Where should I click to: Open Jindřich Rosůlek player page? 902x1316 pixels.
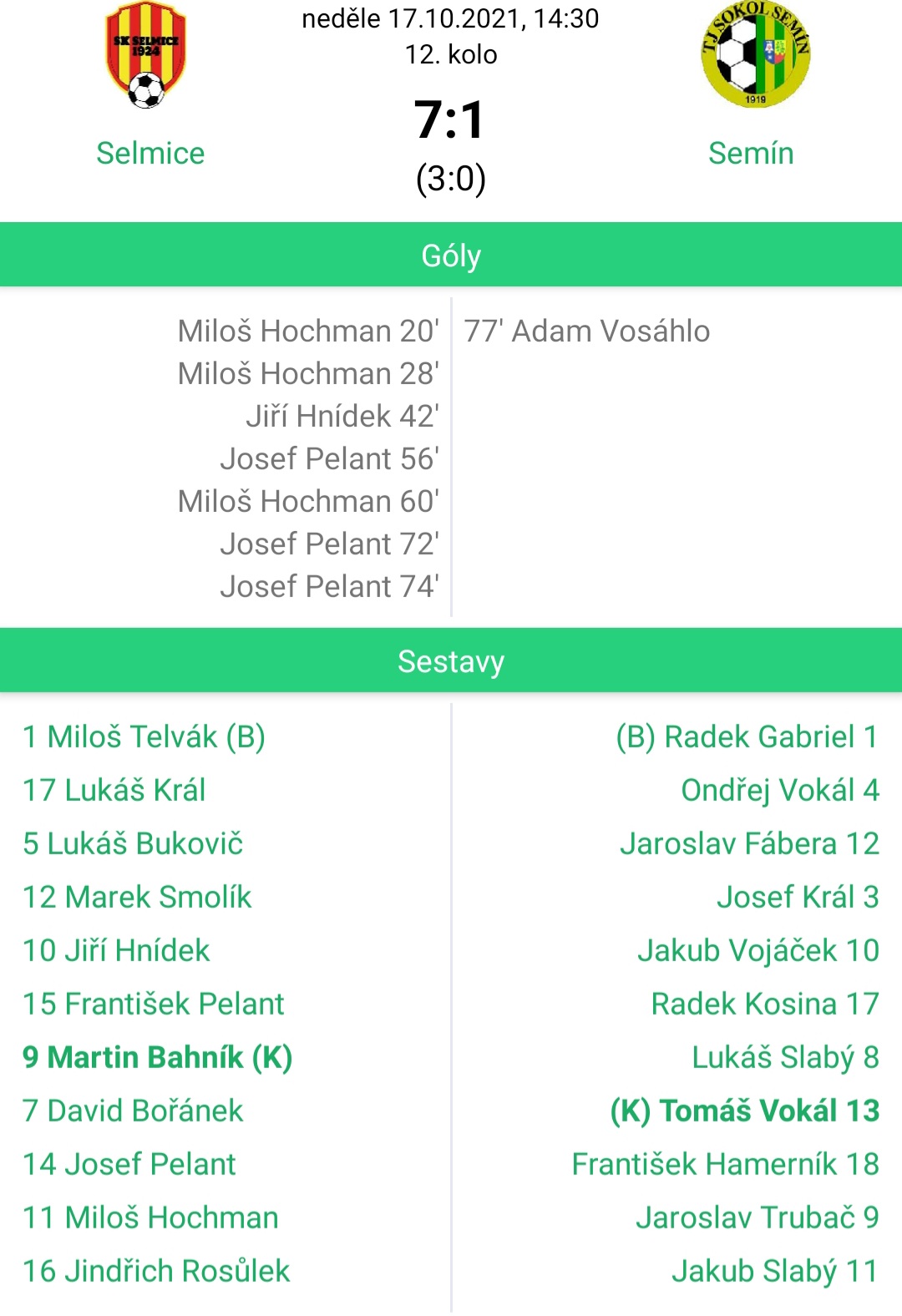tap(156, 1271)
